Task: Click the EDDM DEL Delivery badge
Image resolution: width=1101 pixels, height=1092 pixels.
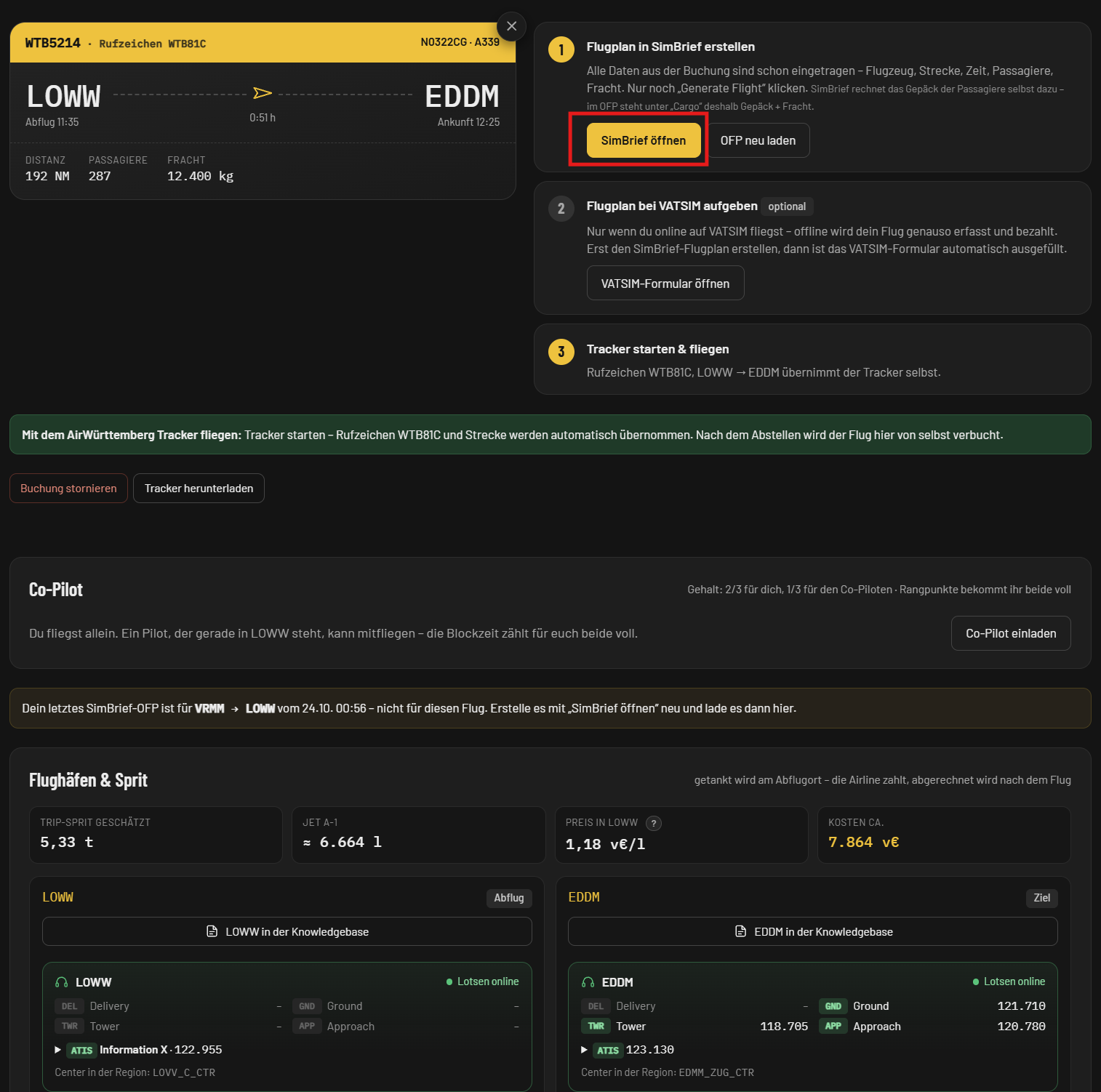Action: click(596, 1006)
